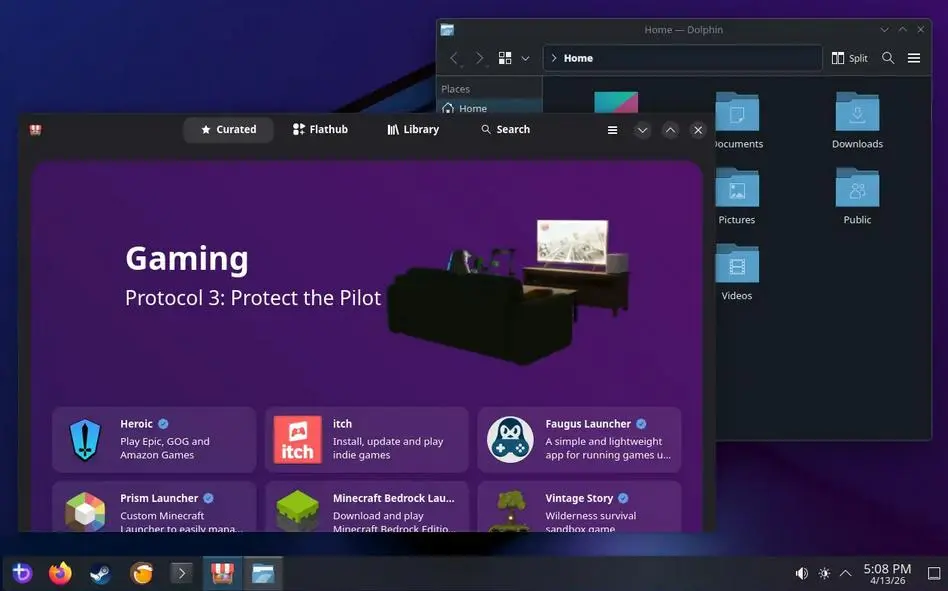Toggle Split view in Dolphin

[849, 58]
